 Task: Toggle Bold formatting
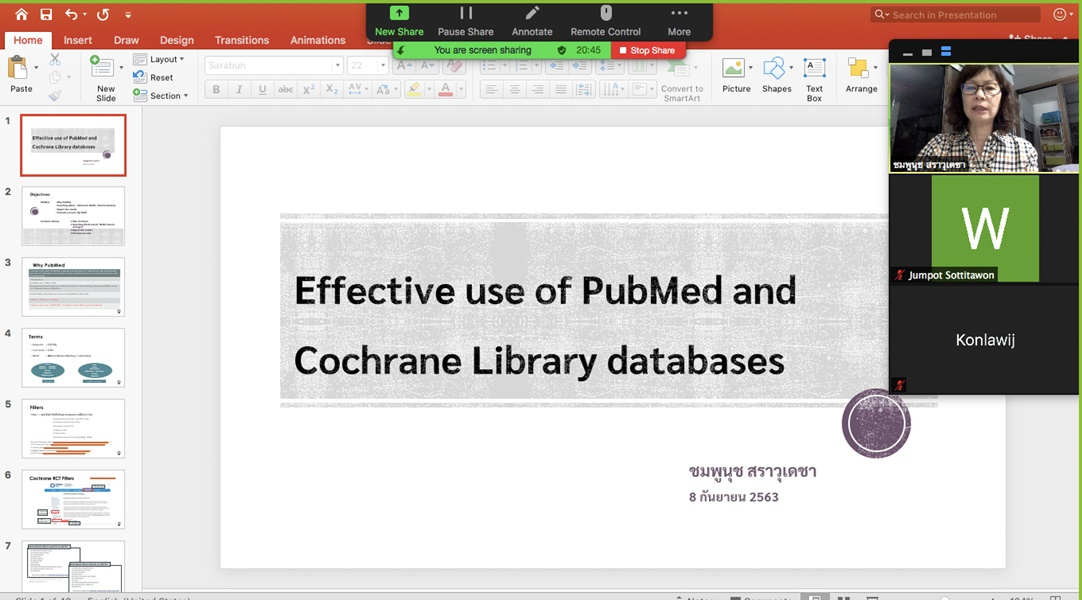tap(216, 89)
